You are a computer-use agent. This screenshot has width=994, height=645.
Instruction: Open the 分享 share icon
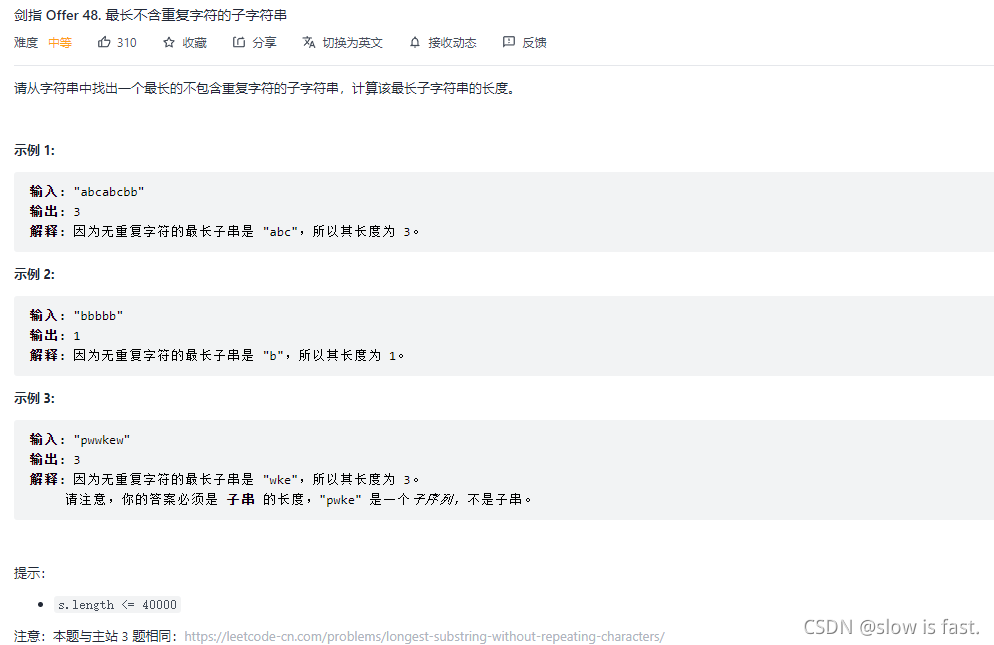pos(239,42)
